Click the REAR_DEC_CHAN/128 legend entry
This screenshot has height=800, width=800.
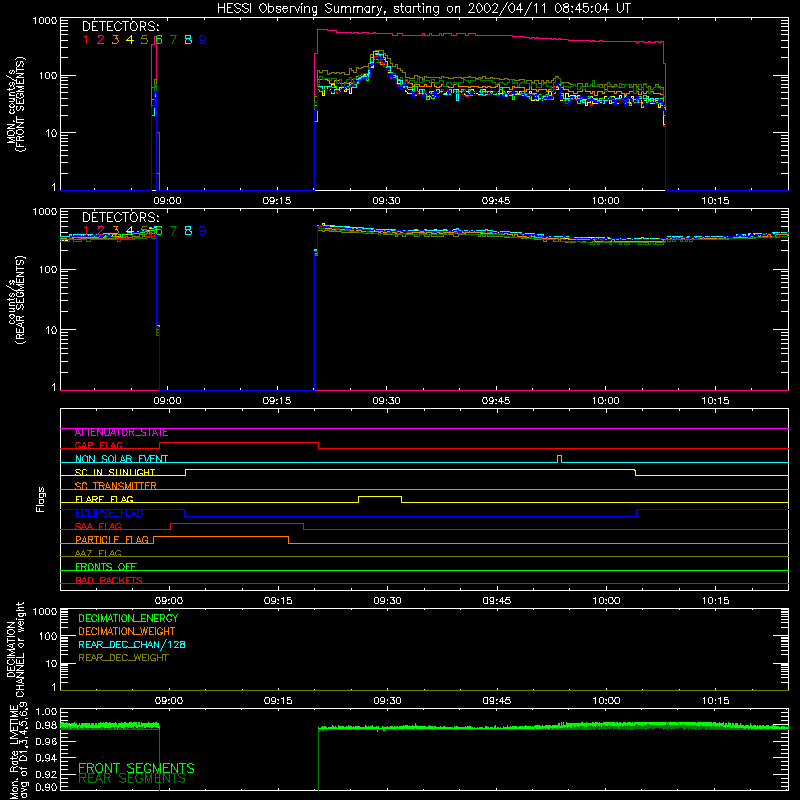[x=132, y=645]
